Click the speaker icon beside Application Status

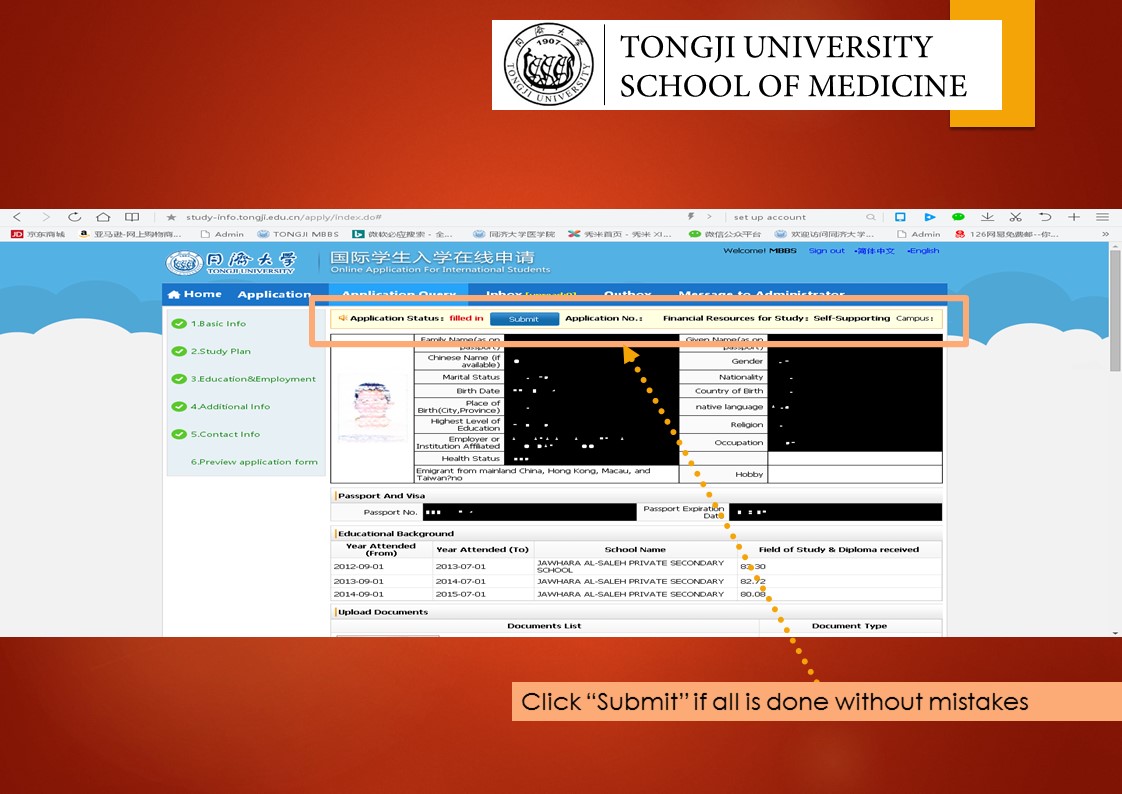[343, 318]
